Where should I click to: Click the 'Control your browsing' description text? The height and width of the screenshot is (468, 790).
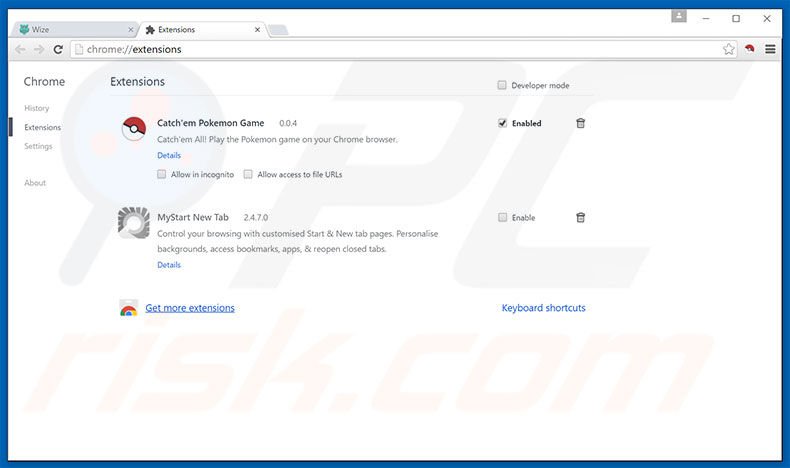(x=298, y=241)
